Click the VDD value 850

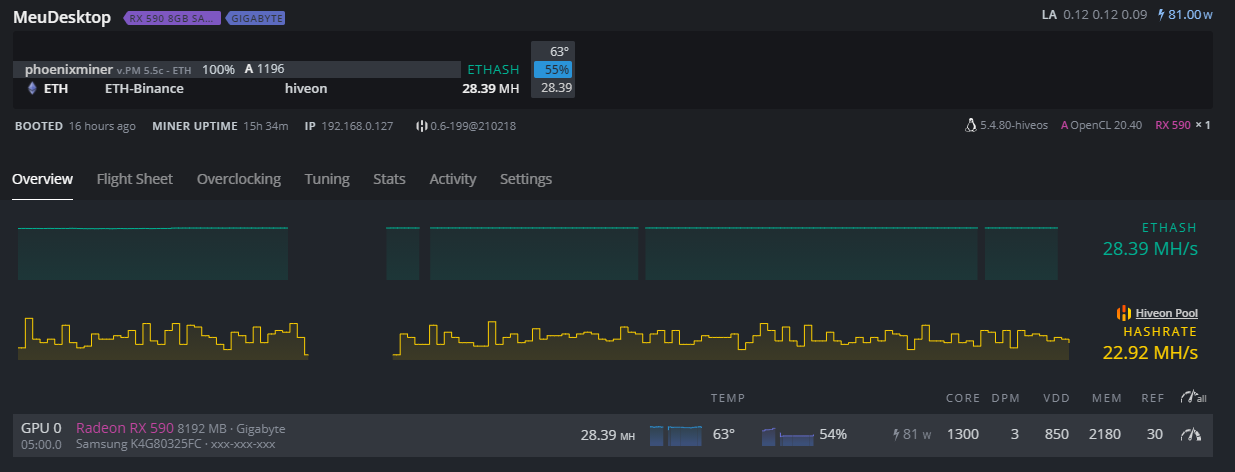pyautogui.click(x=1058, y=435)
